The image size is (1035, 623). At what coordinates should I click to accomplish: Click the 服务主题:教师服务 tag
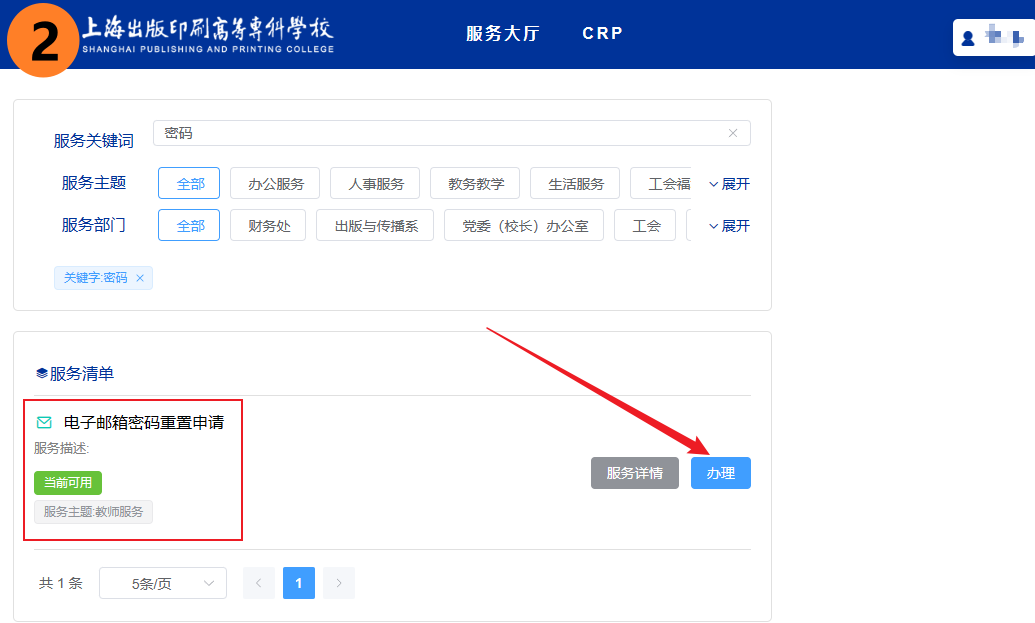(93, 511)
